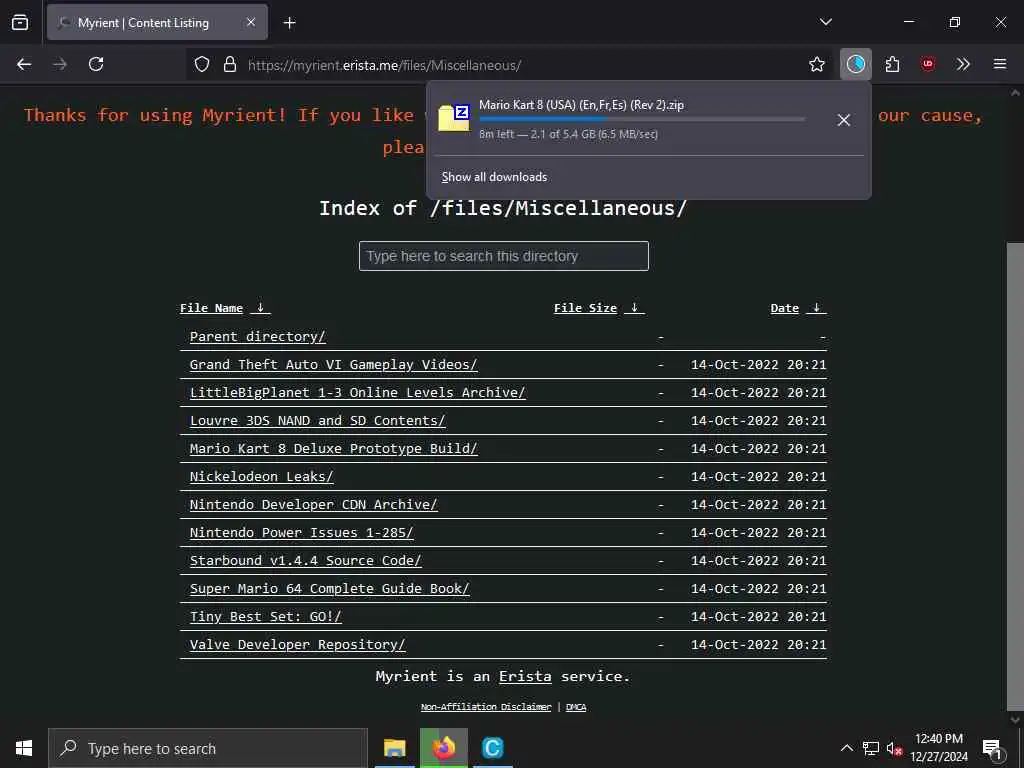Click the Windows taskbar search box

coord(208,748)
